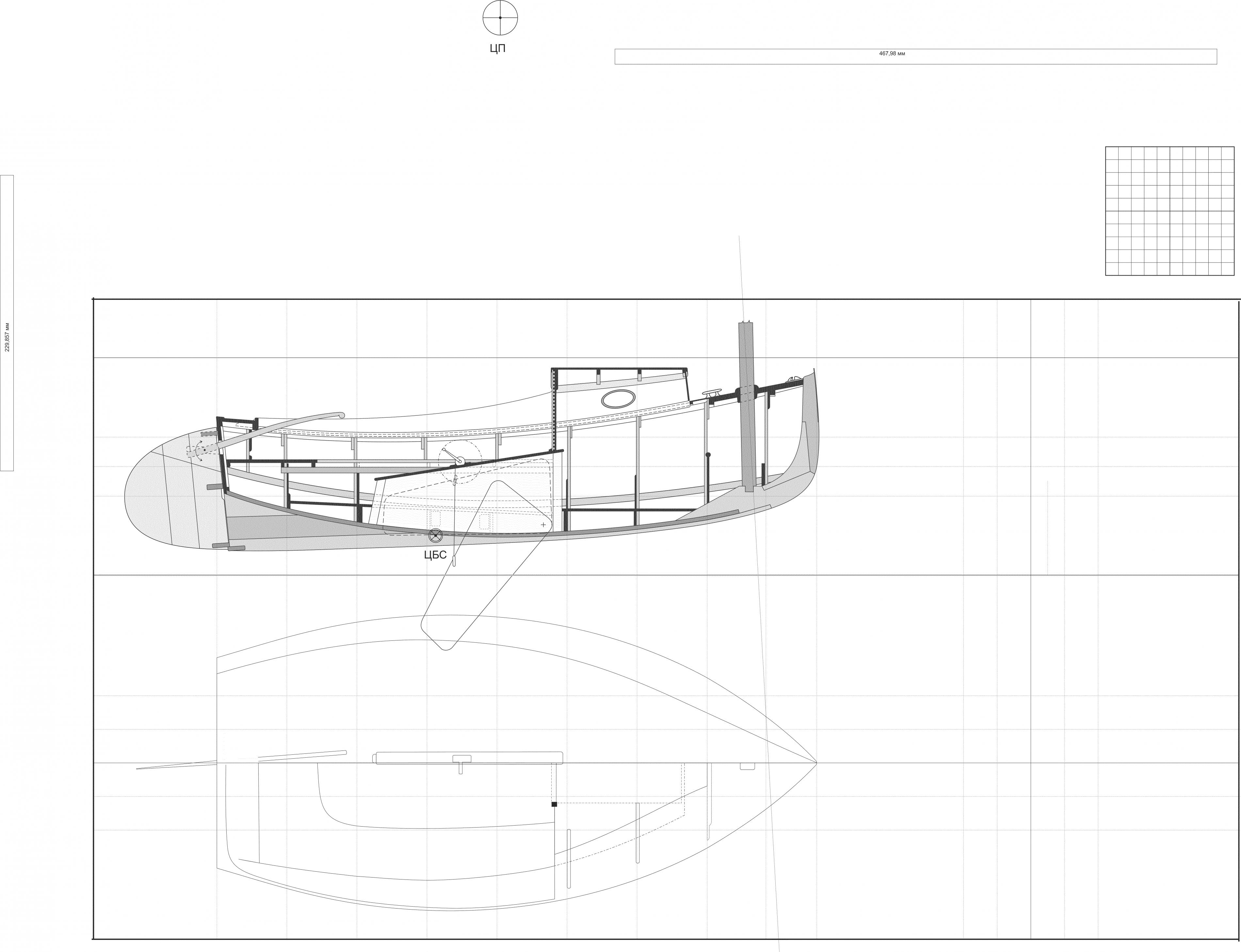Select the small plus marker on the centerboard

[x=543, y=525]
